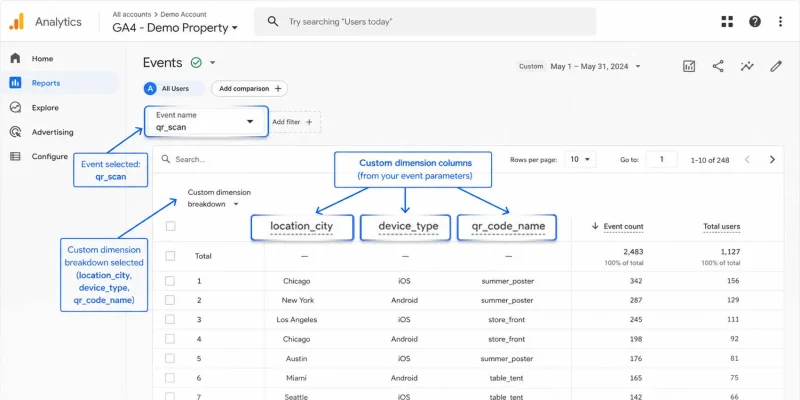This screenshot has height=400, width=800.
Task: Sort by the Event count column header
Action: [623, 227]
